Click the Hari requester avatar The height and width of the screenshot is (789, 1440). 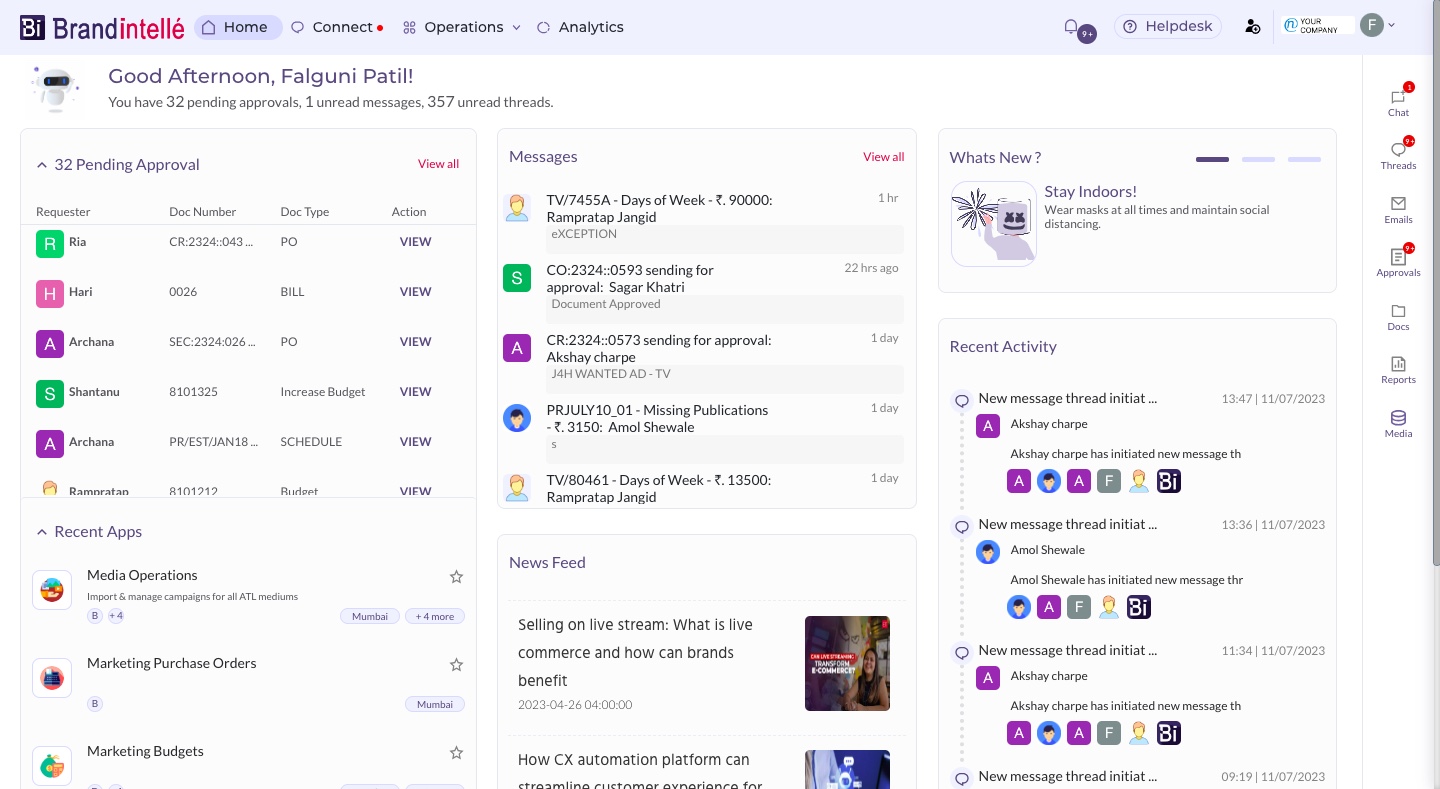tap(50, 293)
